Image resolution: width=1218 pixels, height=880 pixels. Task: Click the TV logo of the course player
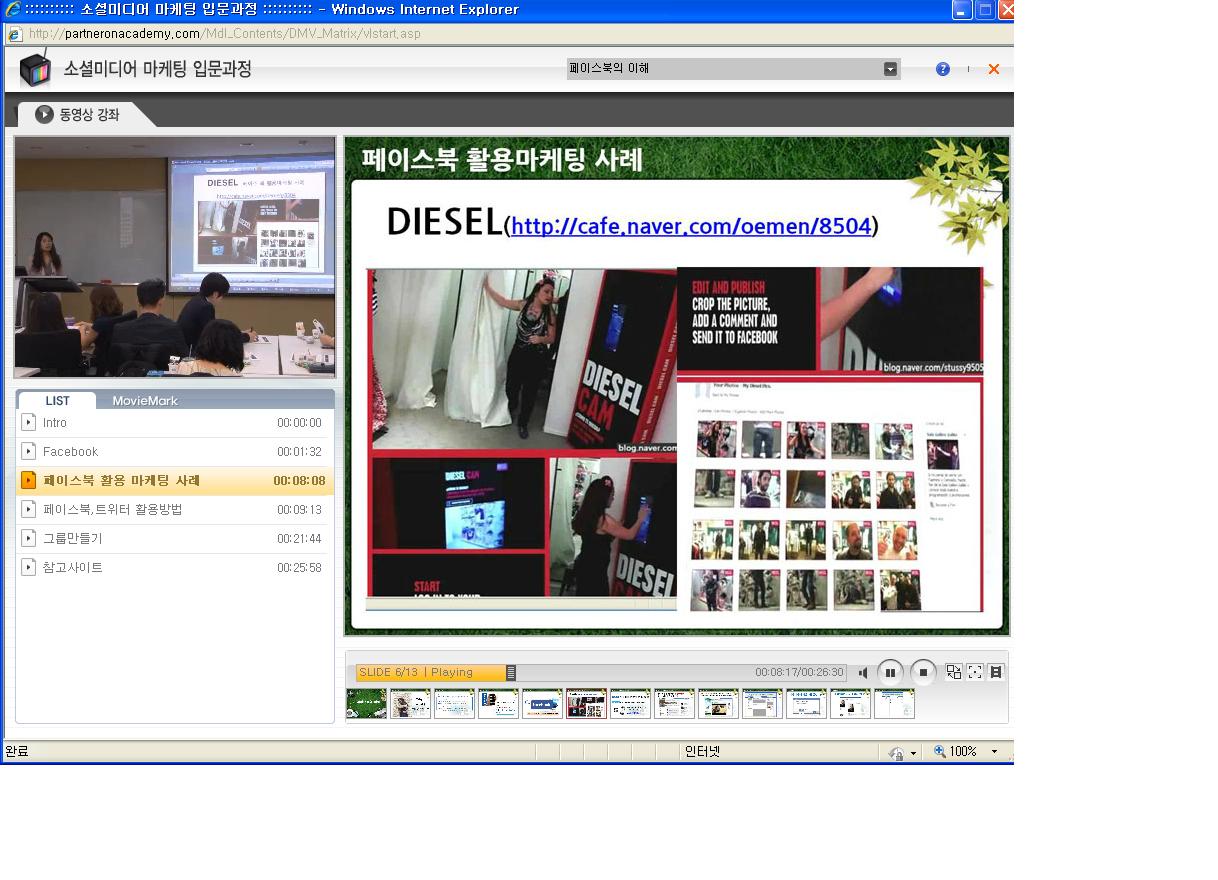click(x=35, y=69)
